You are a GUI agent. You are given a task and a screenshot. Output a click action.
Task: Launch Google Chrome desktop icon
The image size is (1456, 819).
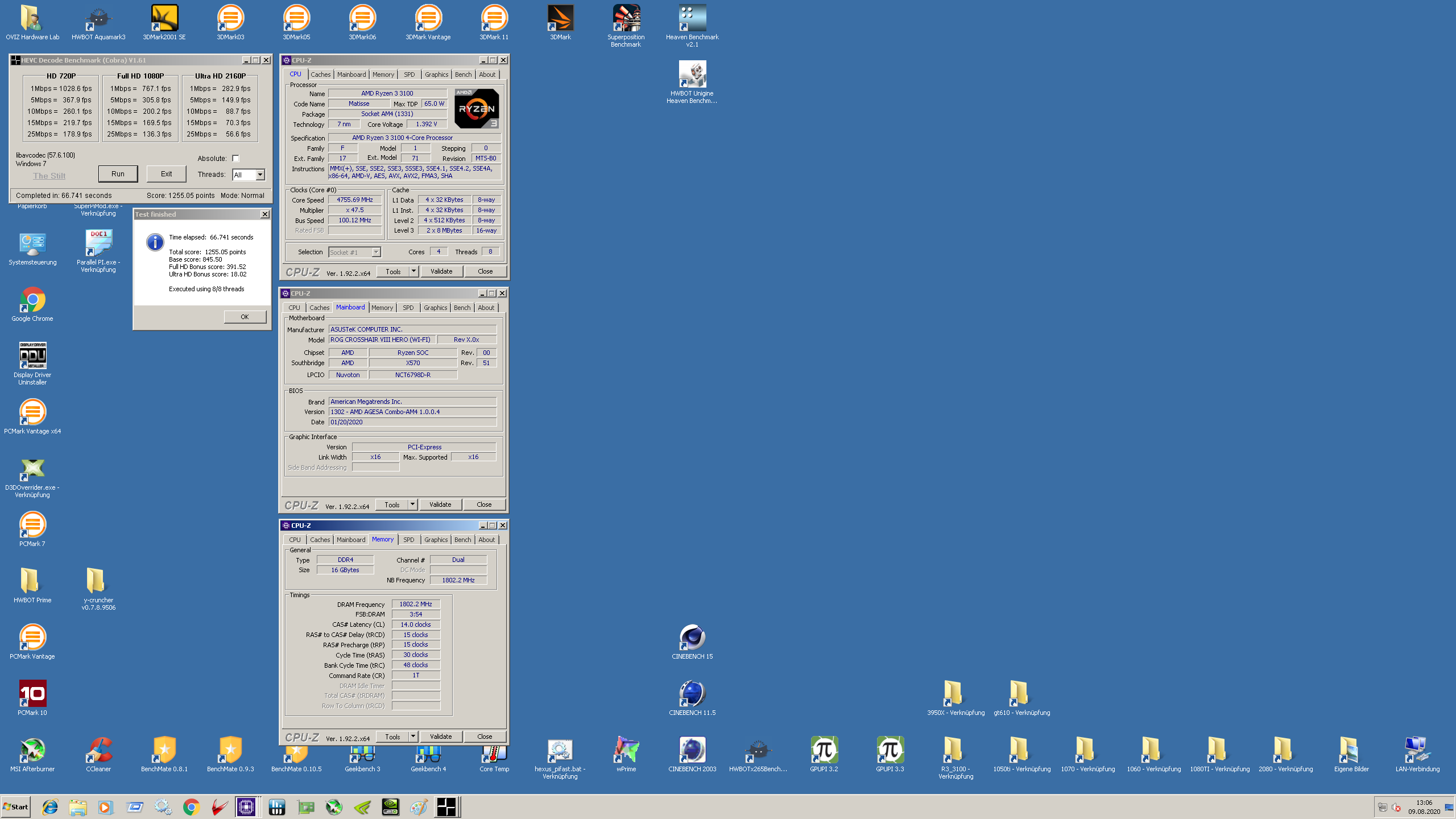click(x=32, y=304)
